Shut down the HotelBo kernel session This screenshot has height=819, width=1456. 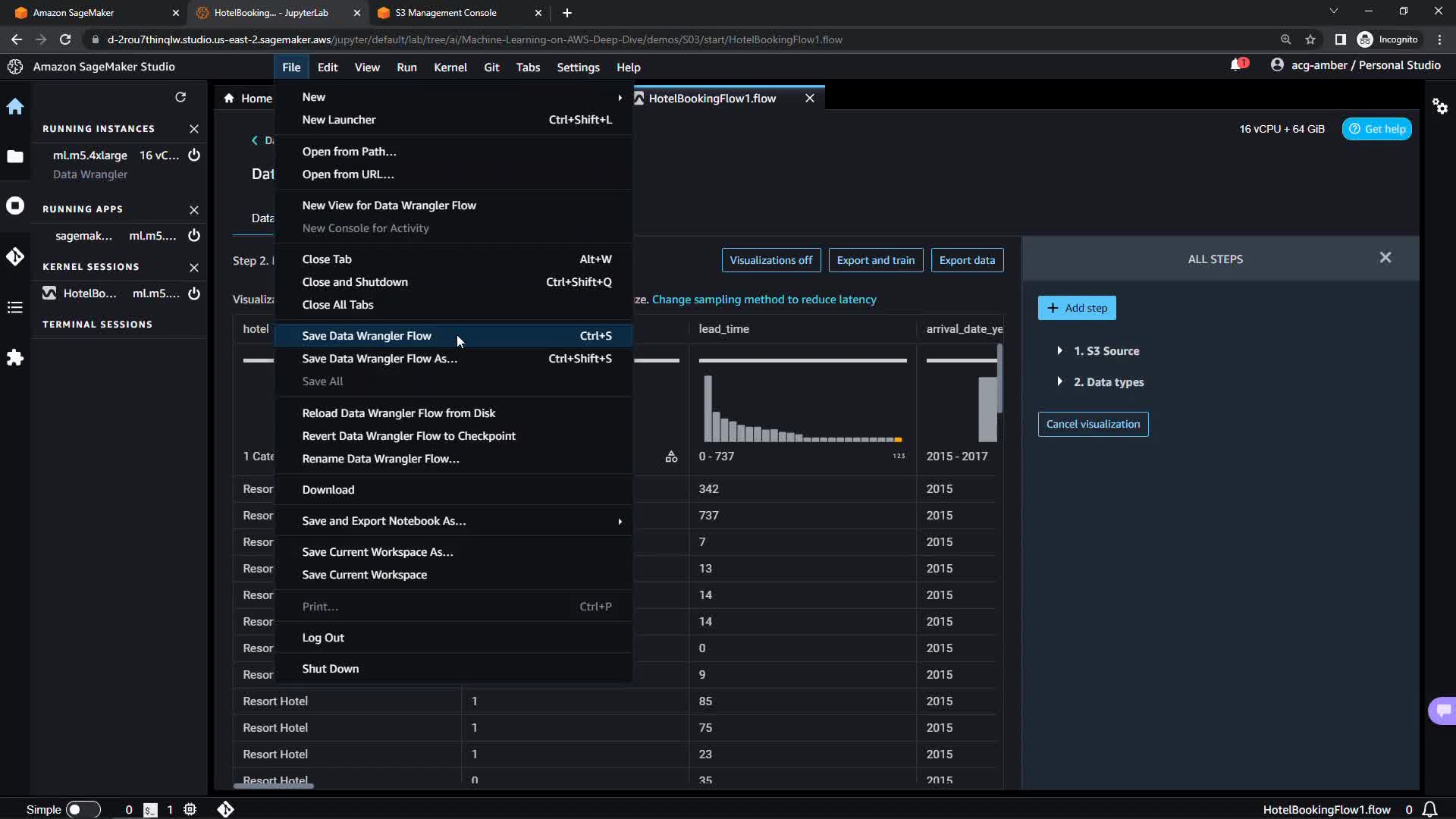[x=194, y=293]
